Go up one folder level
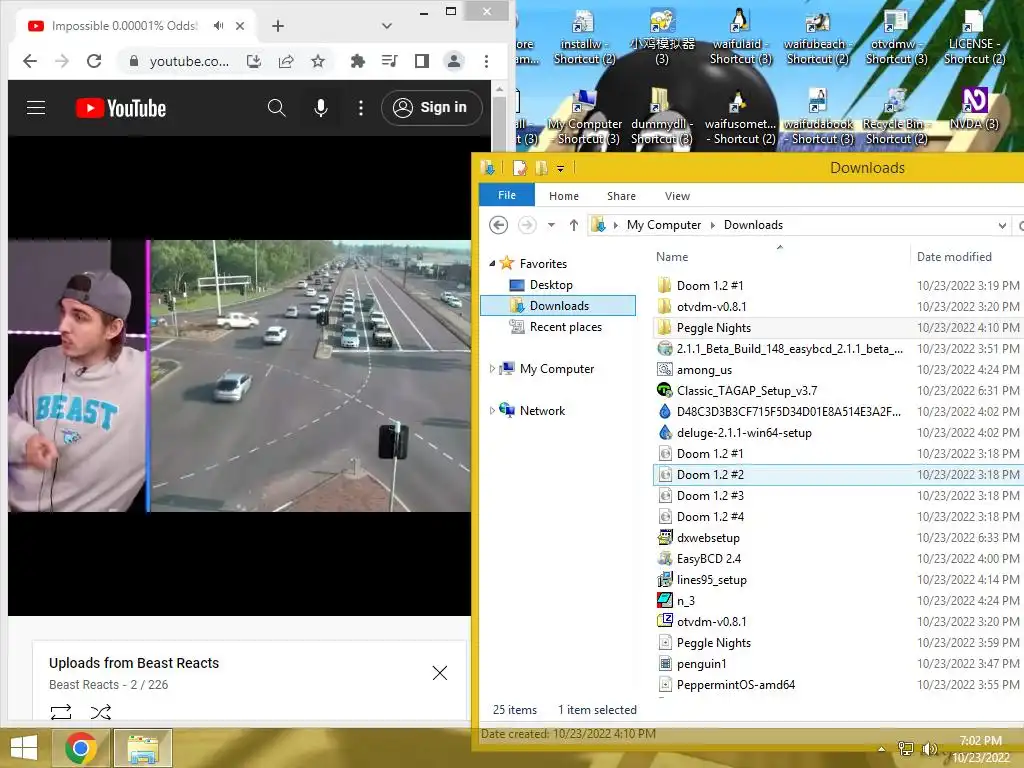 pos(573,225)
